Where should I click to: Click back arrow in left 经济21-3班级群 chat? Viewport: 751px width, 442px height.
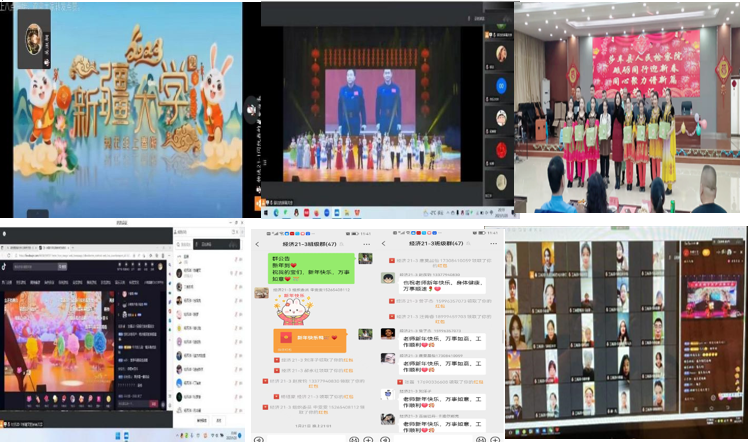(x=257, y=243)
